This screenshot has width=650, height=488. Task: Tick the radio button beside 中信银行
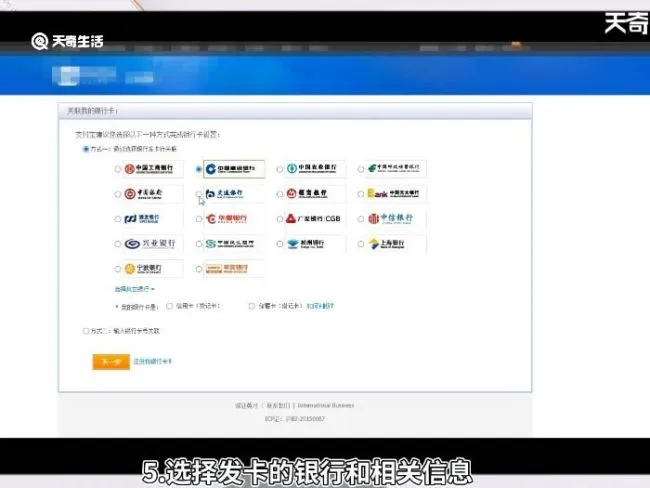[x=361, y=219]
